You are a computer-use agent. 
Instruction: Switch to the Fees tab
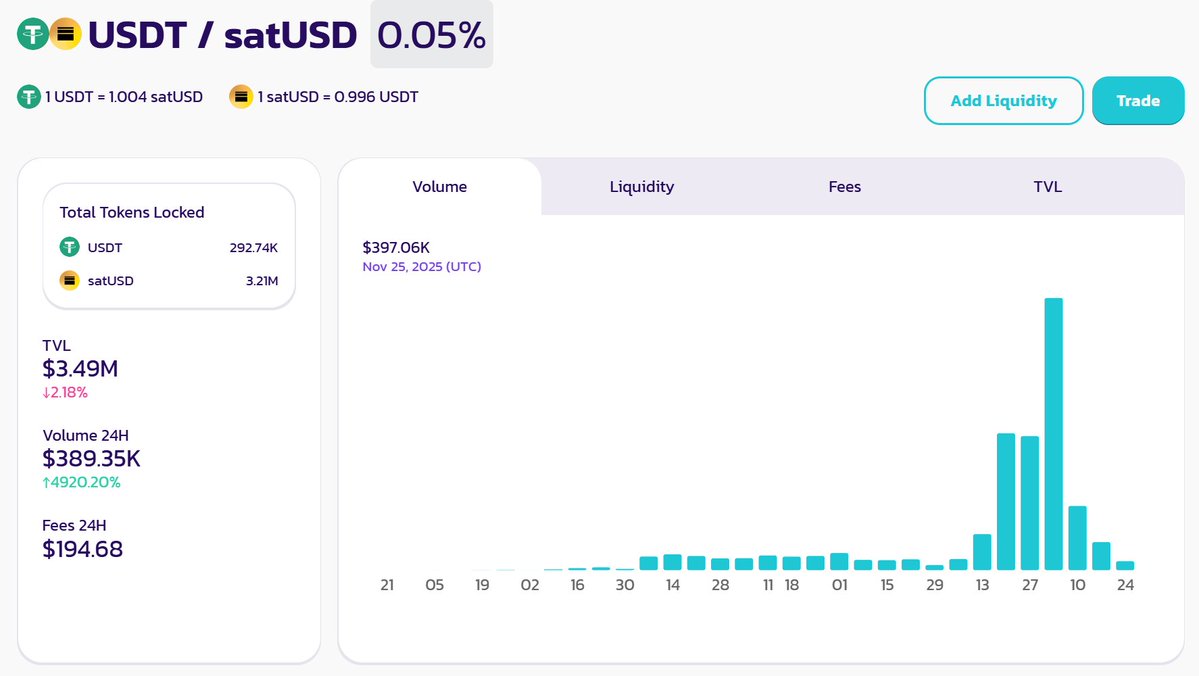coord(844,187)
